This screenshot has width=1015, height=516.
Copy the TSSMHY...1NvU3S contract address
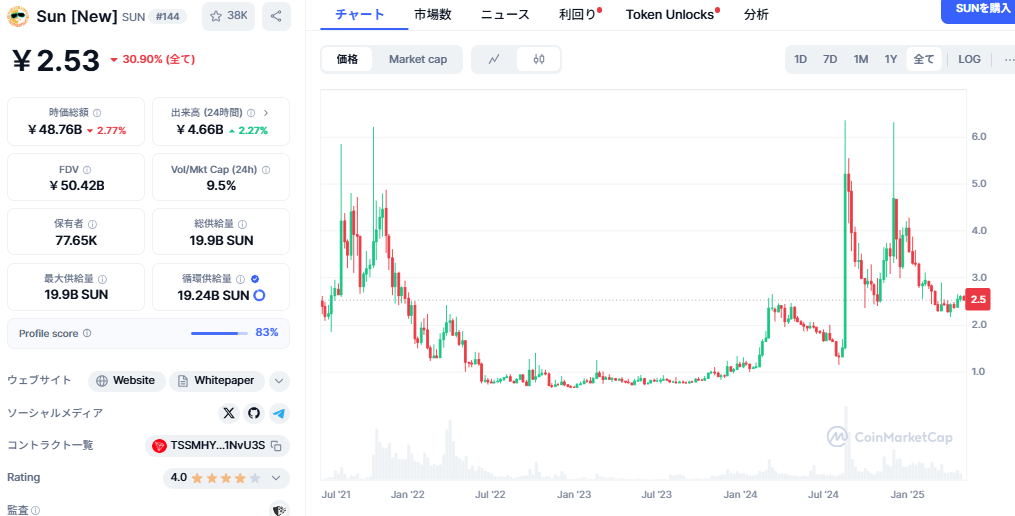276,446
